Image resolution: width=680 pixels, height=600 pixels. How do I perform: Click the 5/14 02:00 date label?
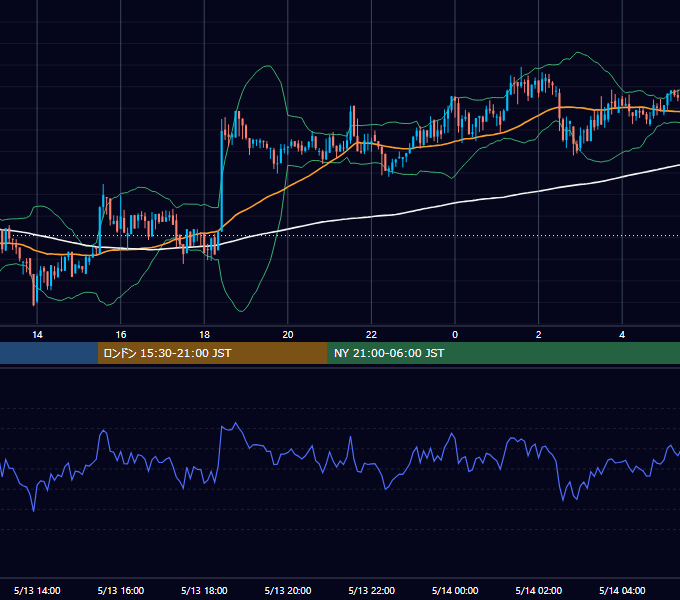(x=539, y=590)
